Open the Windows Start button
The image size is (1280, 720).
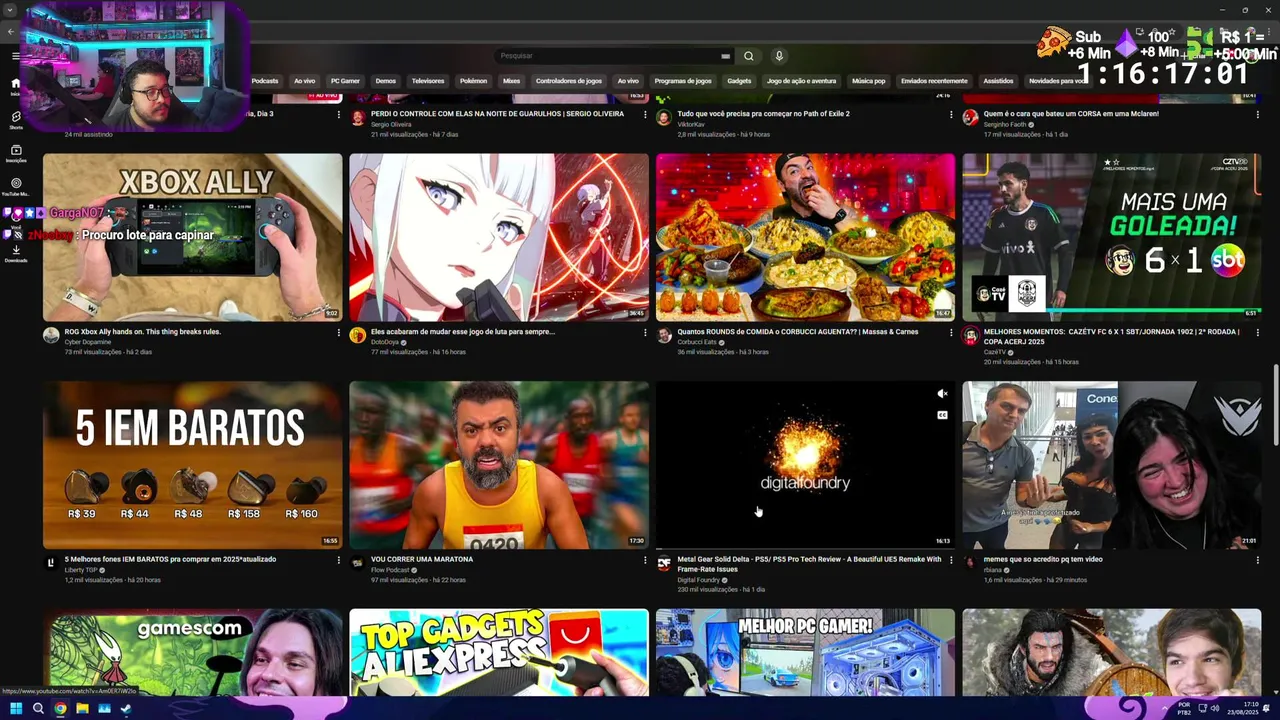click(15, 708)
